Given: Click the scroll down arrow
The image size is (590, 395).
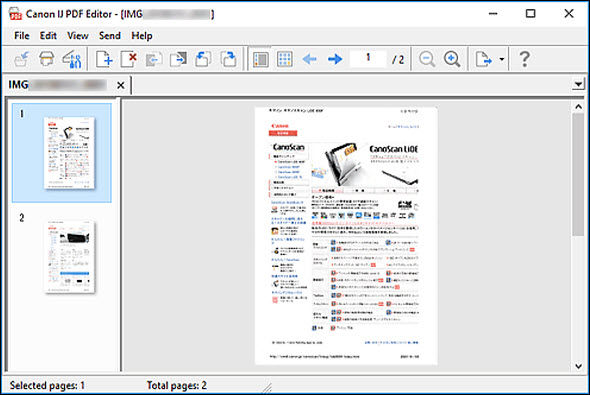Looking at the screenshot, I should click(x=578, y=366).
